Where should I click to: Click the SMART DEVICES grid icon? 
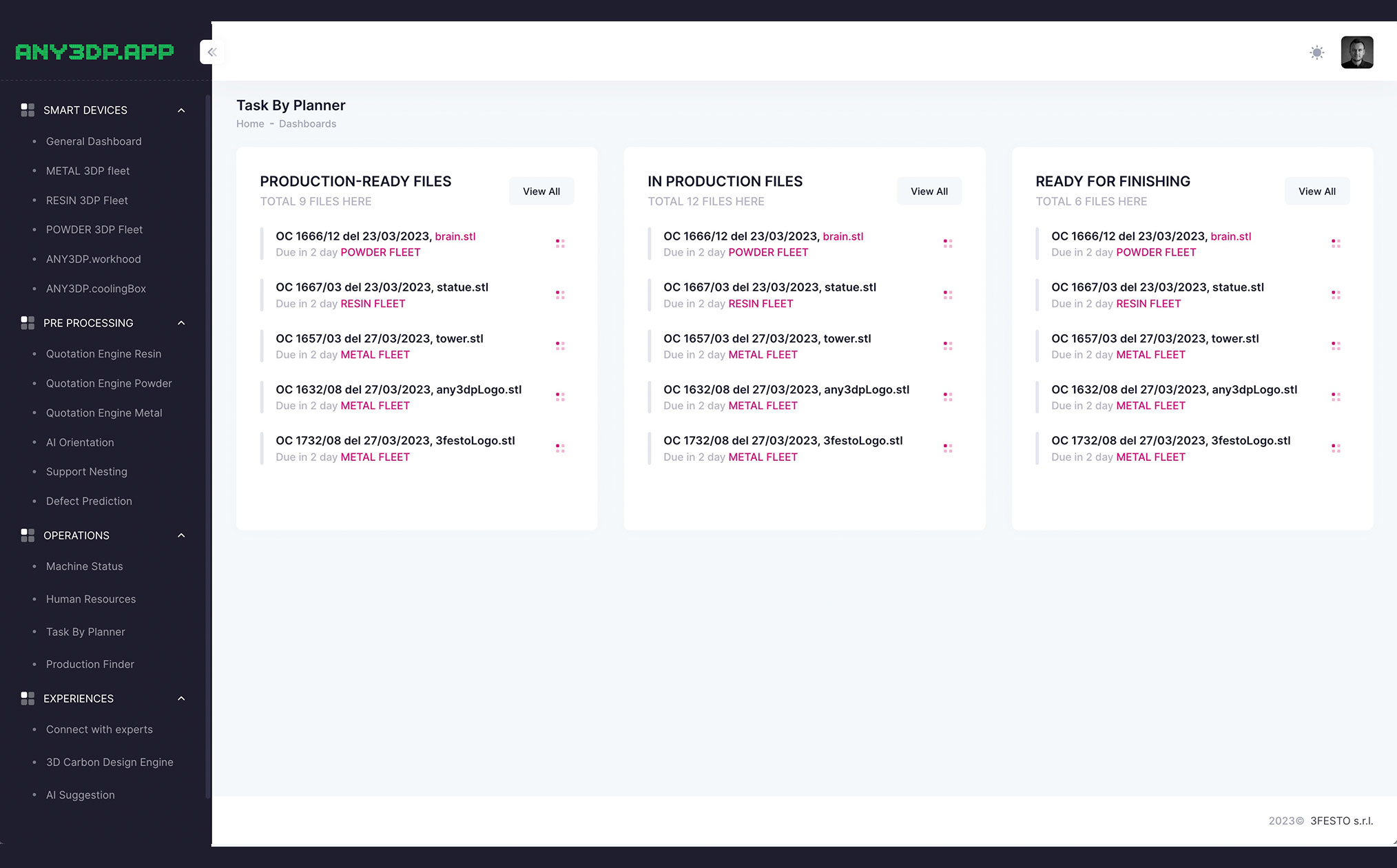click(x=28, y=110)
